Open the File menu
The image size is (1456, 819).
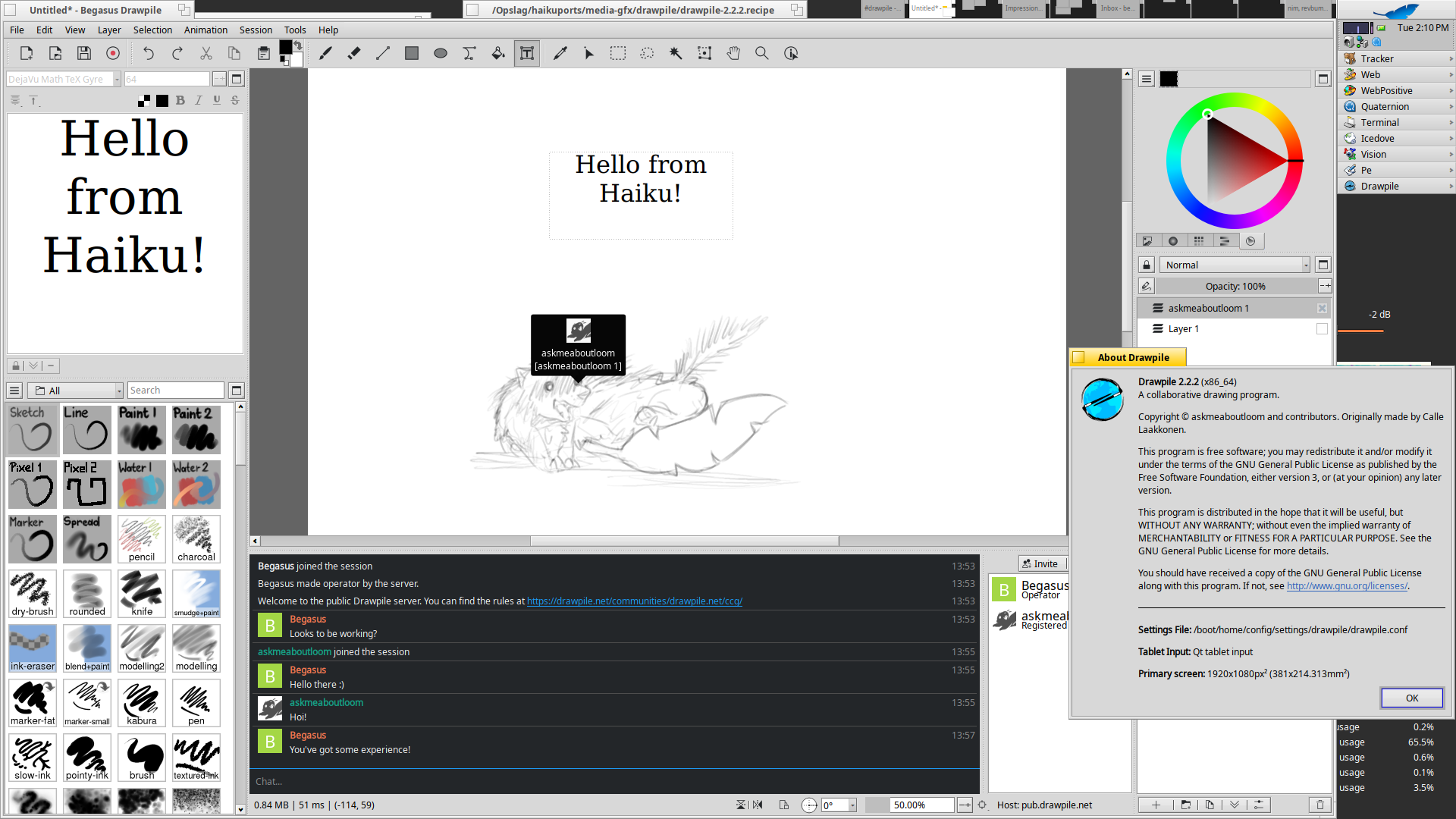[x=17, y=30]
